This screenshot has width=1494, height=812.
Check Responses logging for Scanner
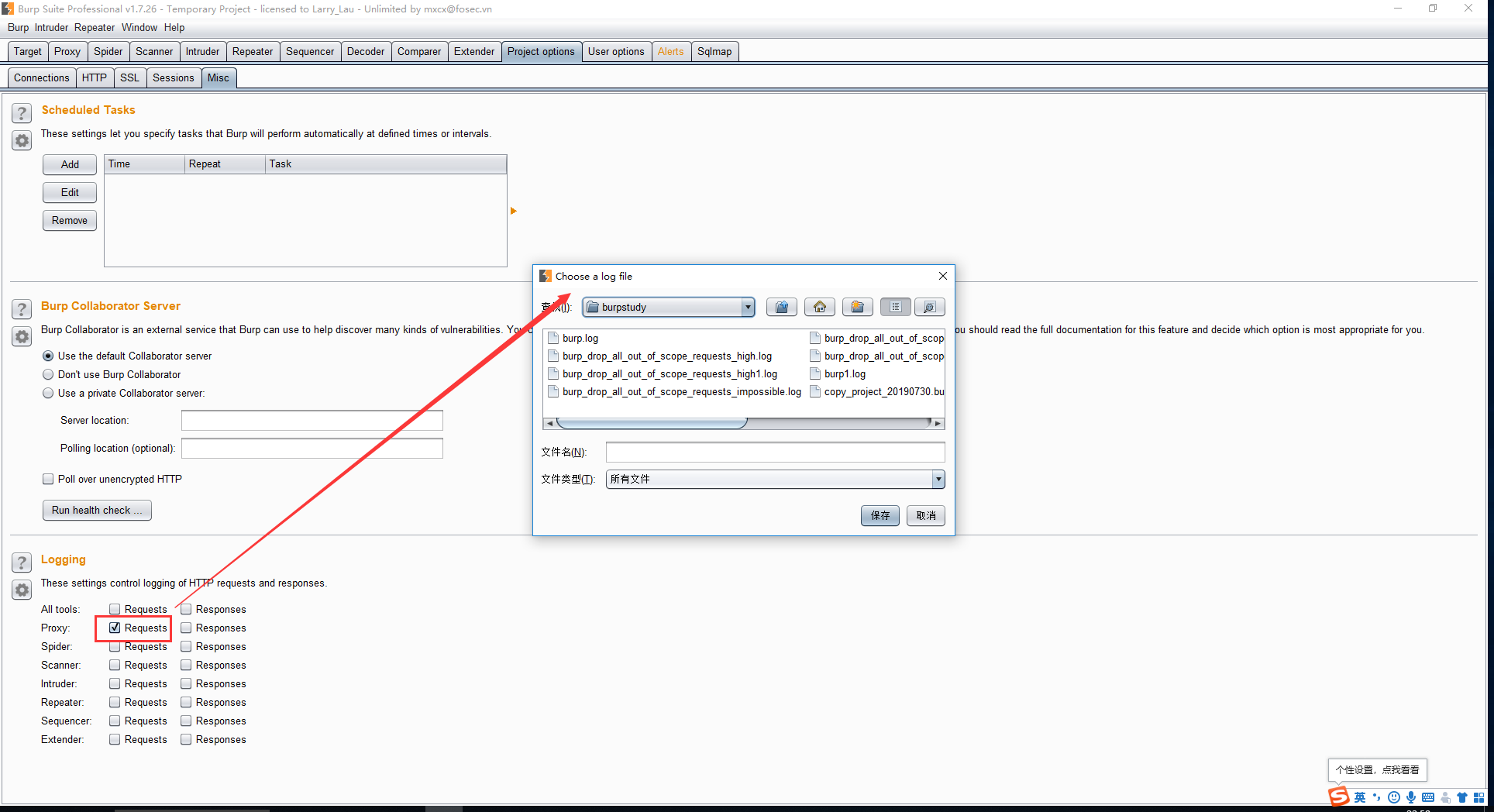tap(186, 665)
